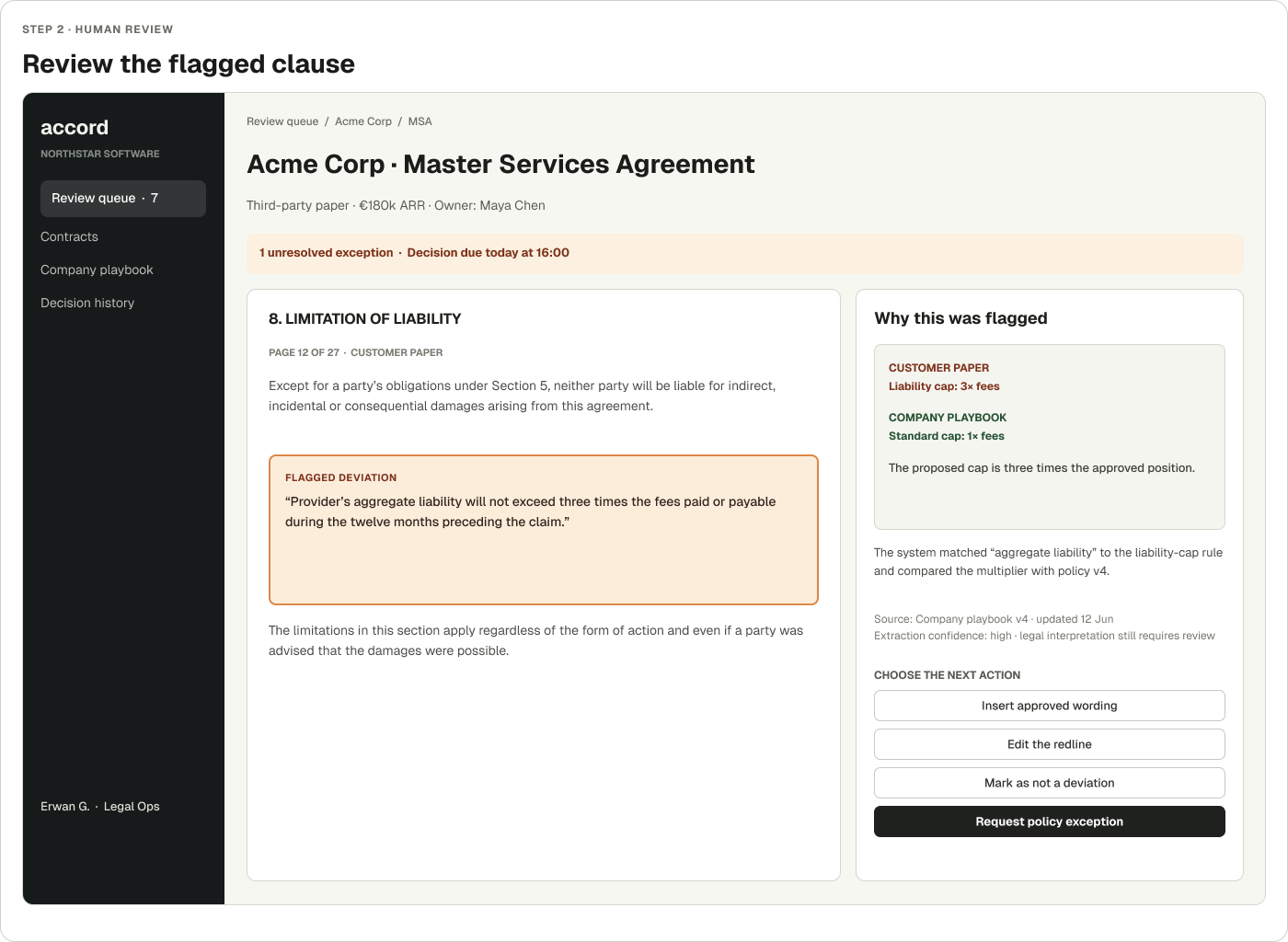Screen dimensions: 1288x942
Task: Click the 'Why this was flagged' heading
Action: click(961, 318)
